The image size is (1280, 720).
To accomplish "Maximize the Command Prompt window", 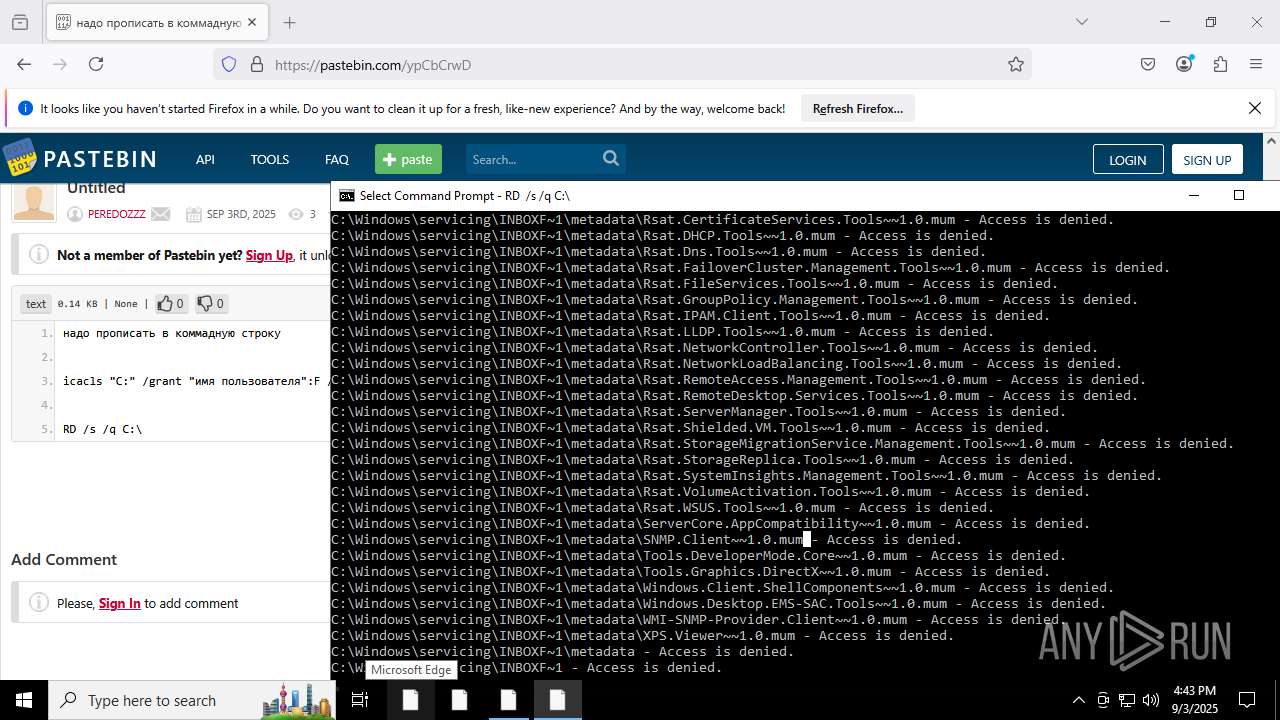I will click(x=1238, y=195).
